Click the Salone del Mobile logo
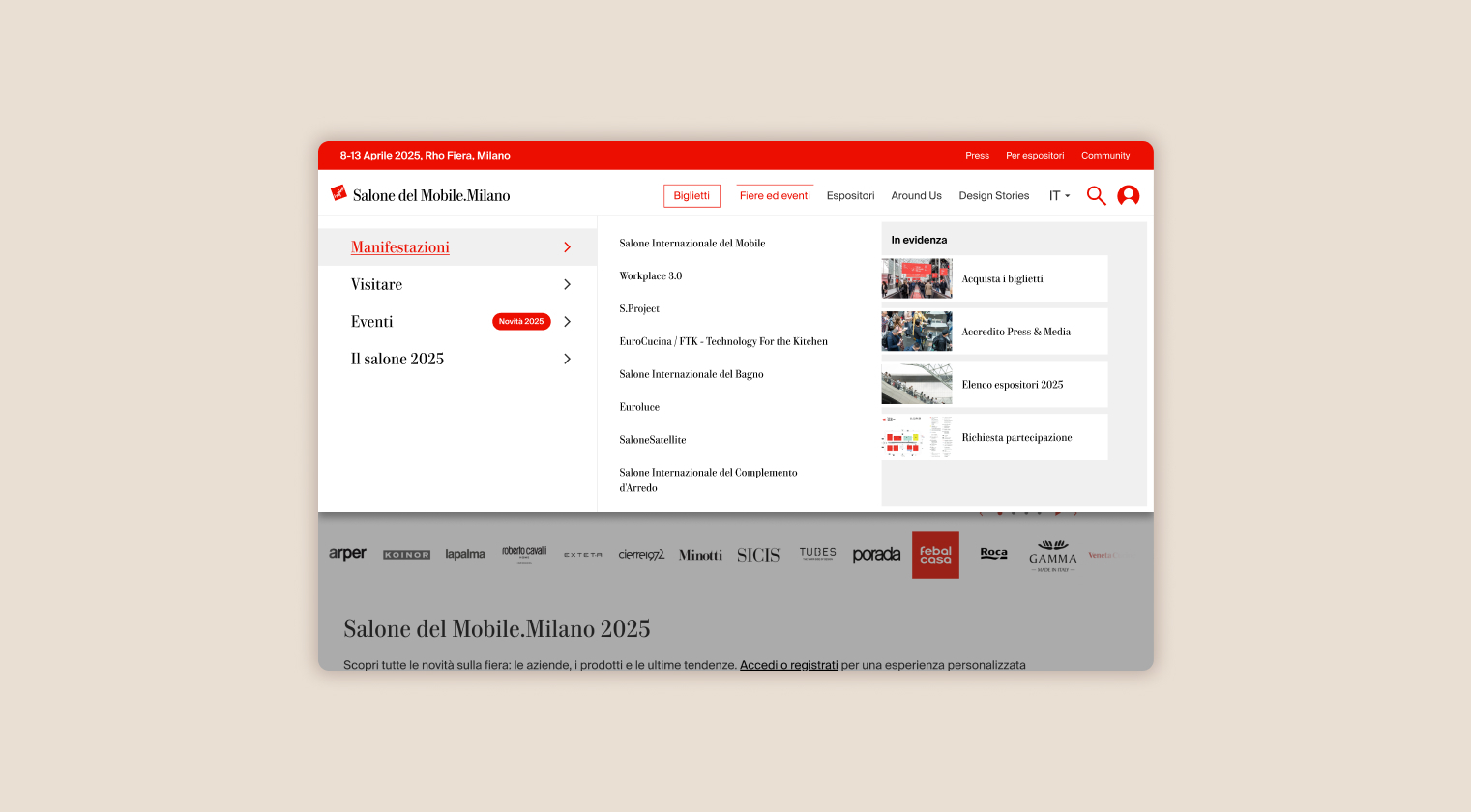This screenshot has height=812, width=1471. [420, 195]
